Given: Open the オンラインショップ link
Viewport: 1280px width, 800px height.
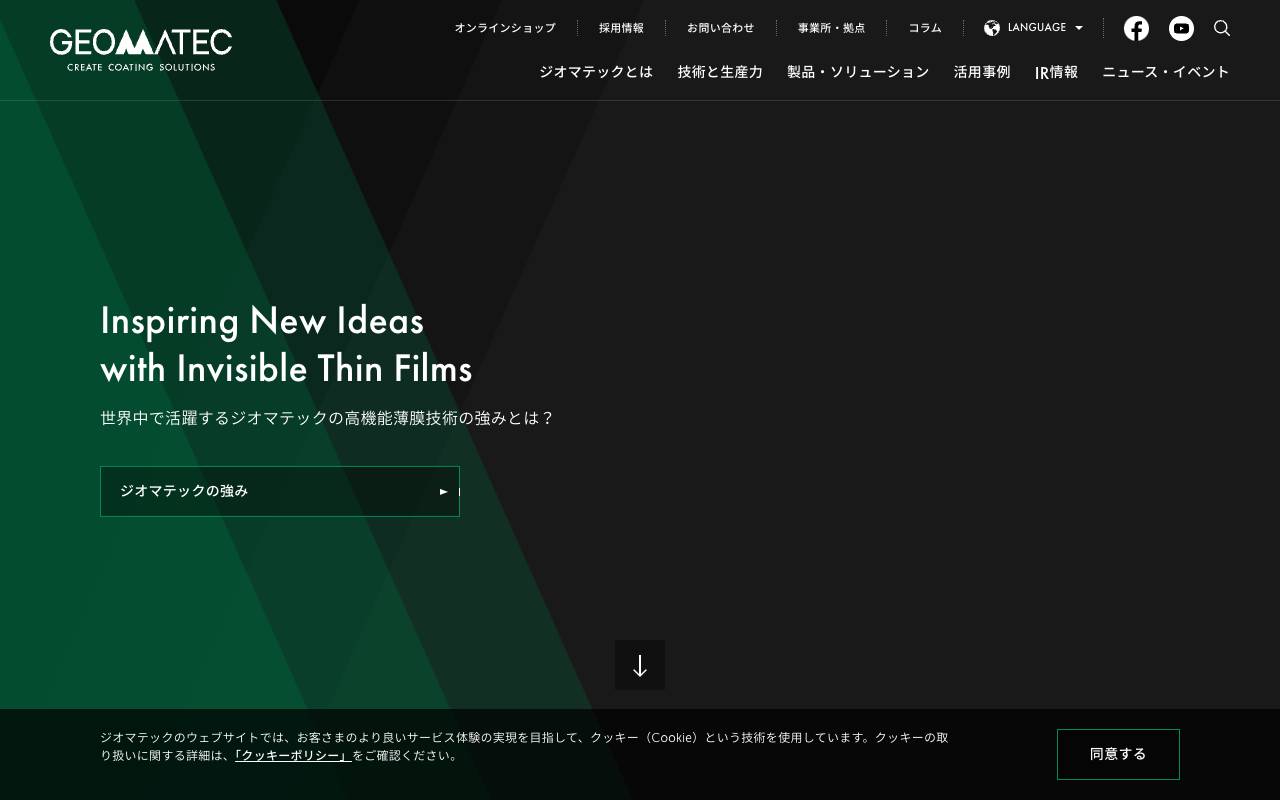Looking at the screenshot, I should 505,28.
